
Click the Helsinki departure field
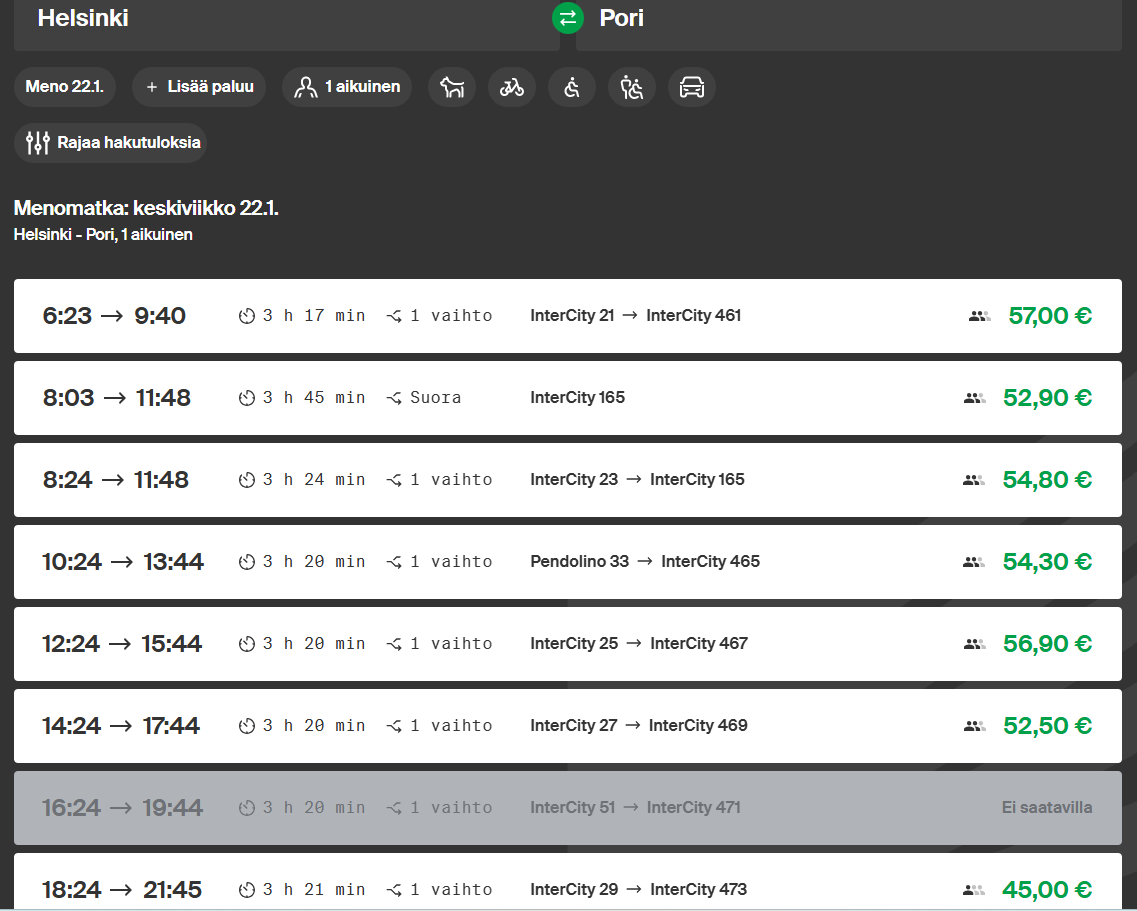tap(285, 20)
